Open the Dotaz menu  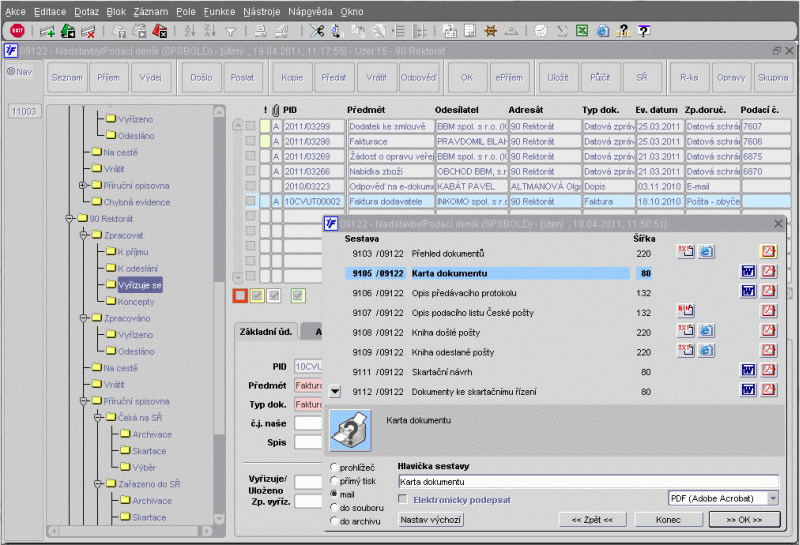click(x=87, y=11)
